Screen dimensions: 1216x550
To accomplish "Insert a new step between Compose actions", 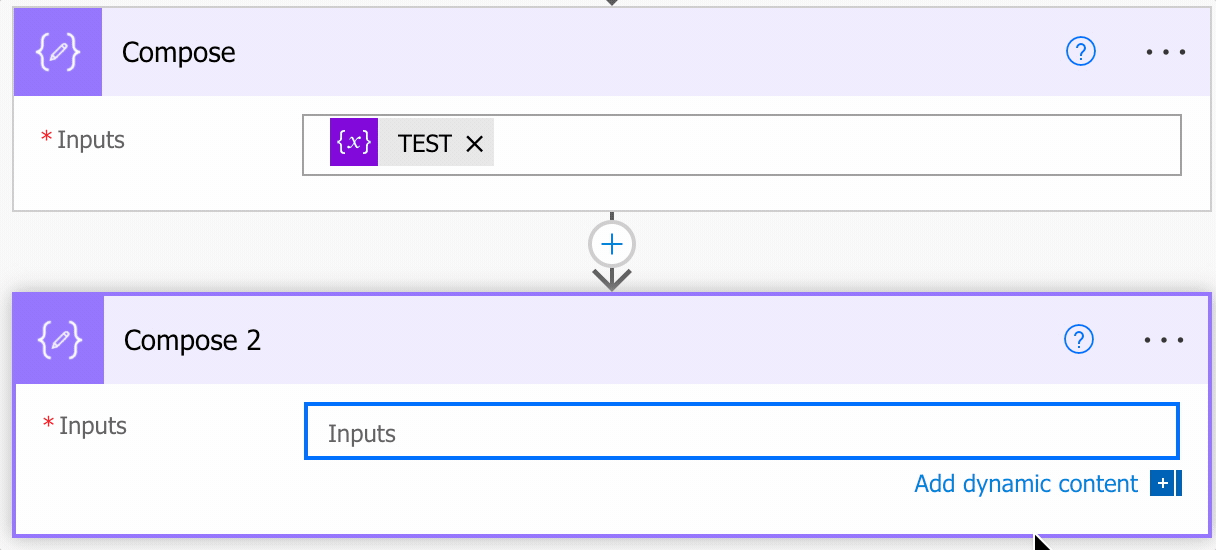I will pyautogui.click(x=612, y=244).
